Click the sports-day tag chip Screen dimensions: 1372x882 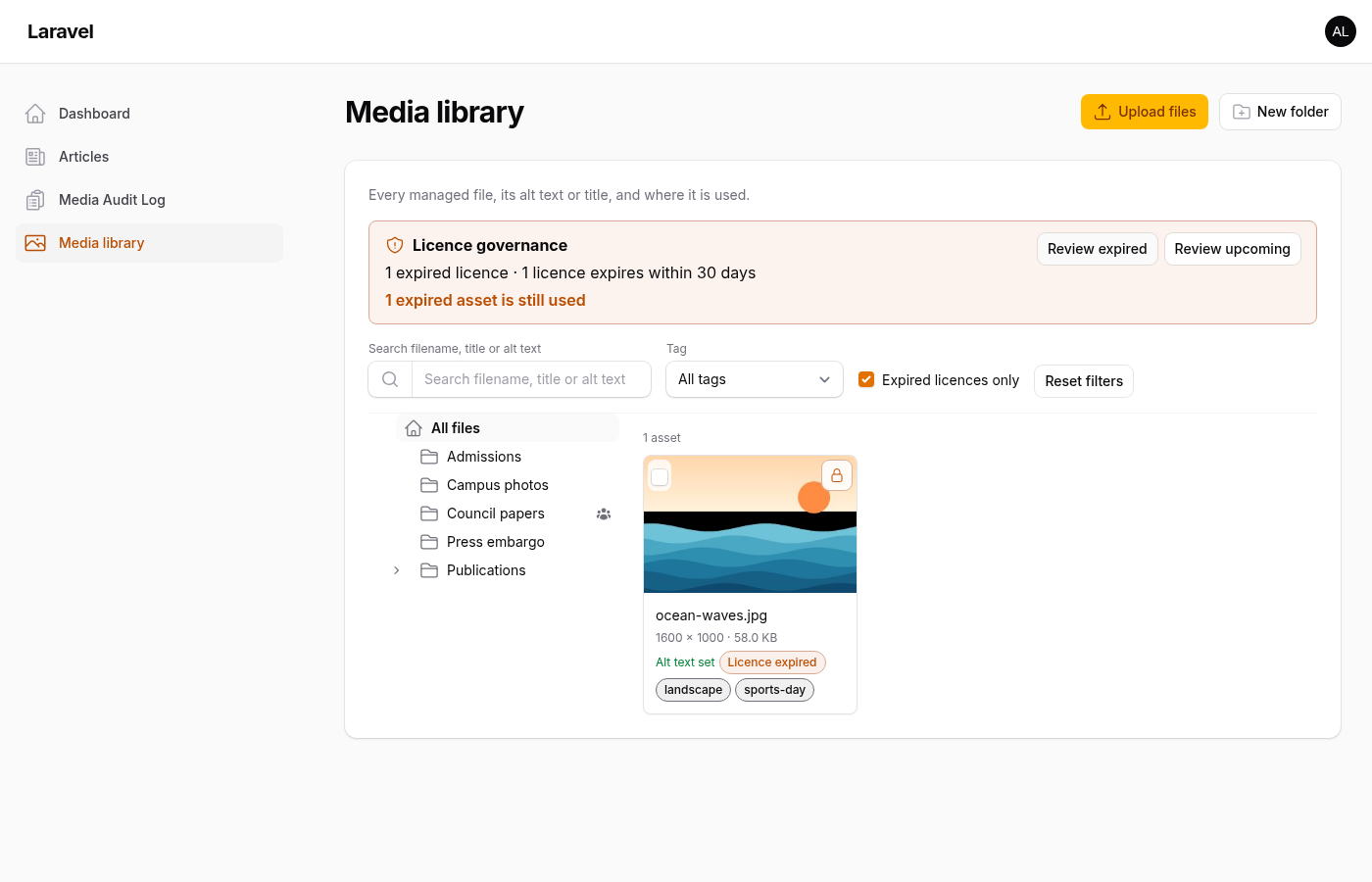tap(774, 690)
